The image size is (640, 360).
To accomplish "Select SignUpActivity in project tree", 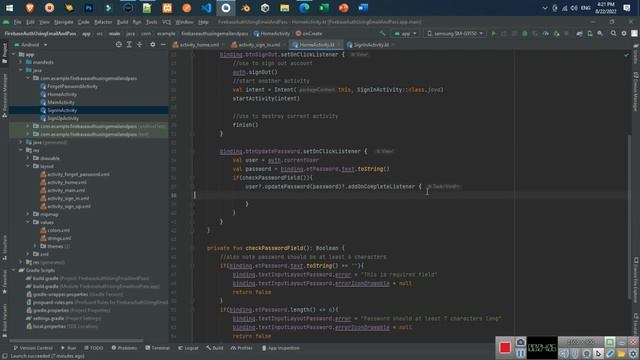I will (x=63, y=118).
